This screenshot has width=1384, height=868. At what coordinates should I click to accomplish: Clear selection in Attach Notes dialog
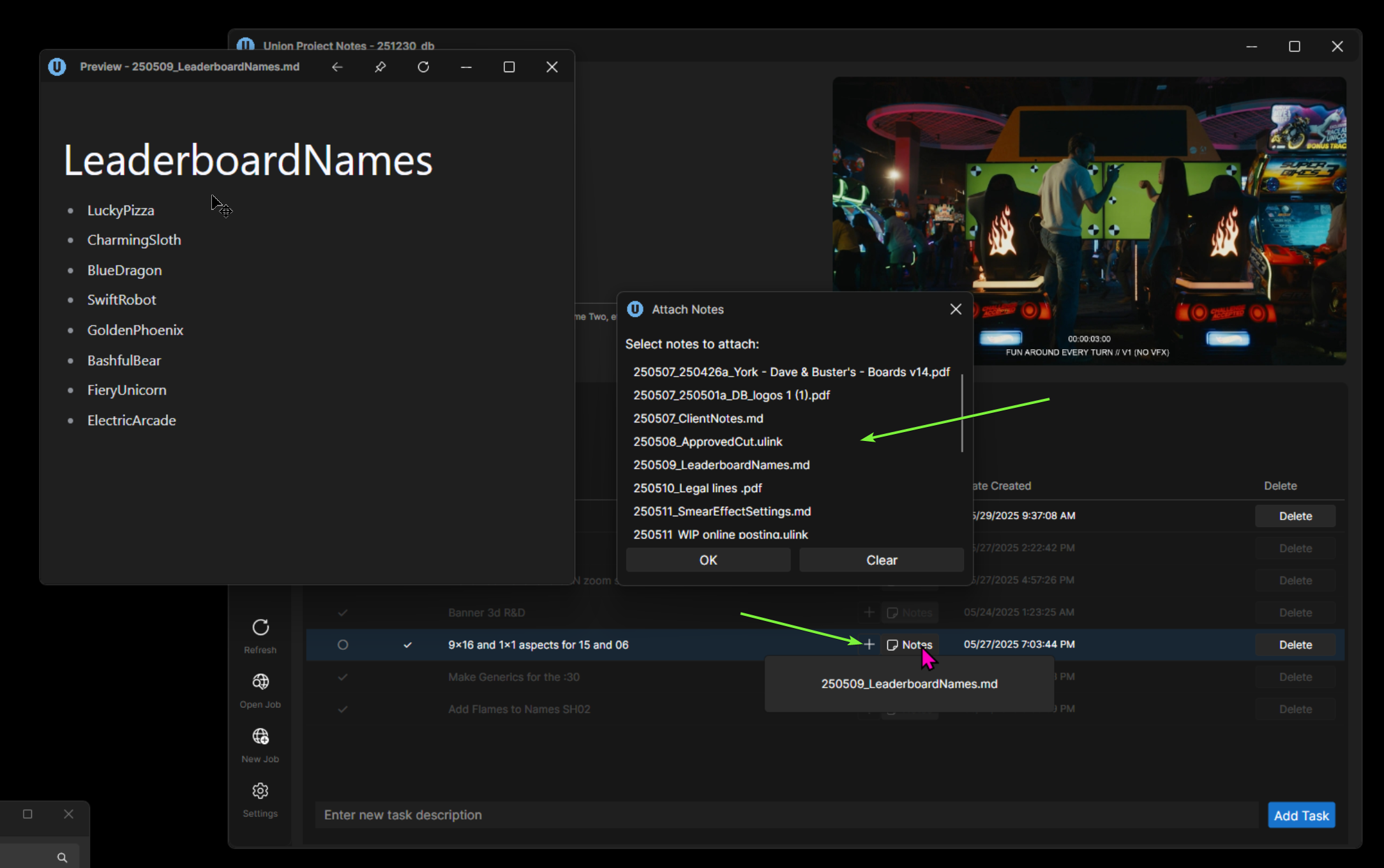point(882,560)
